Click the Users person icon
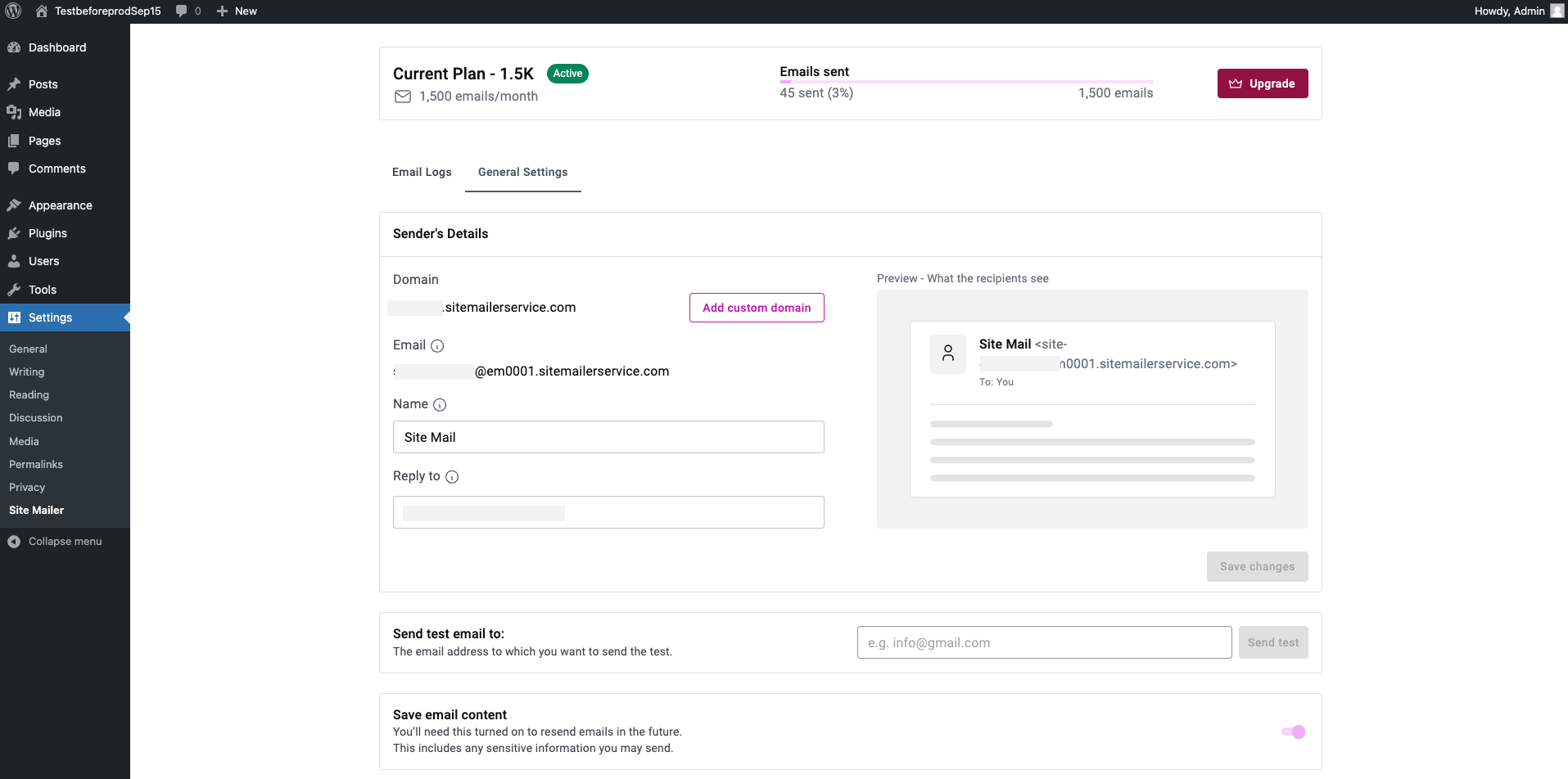The width and height of the screenshot is (1568, 779). click(14, 261)
